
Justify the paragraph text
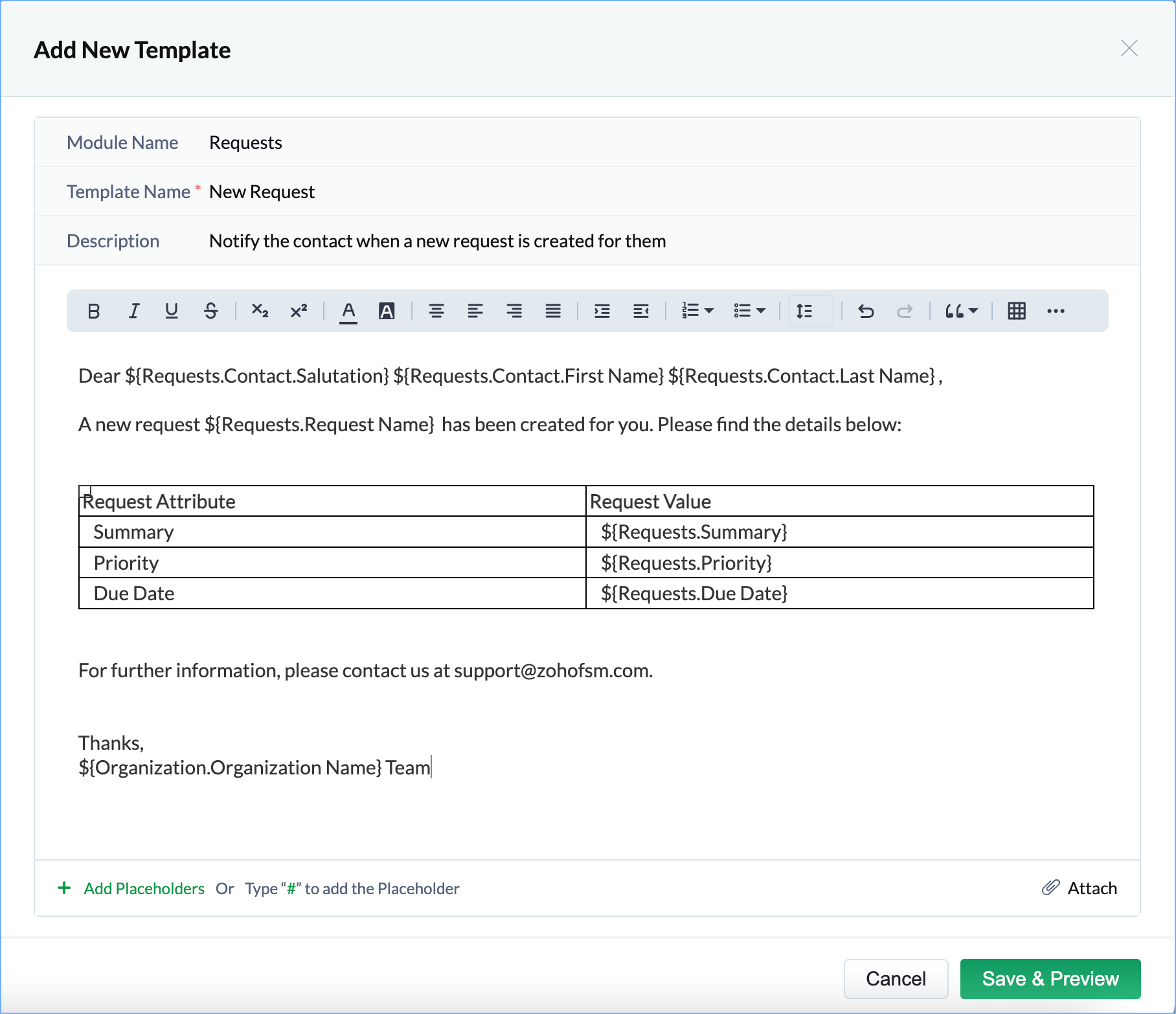[x=553, y=311]
